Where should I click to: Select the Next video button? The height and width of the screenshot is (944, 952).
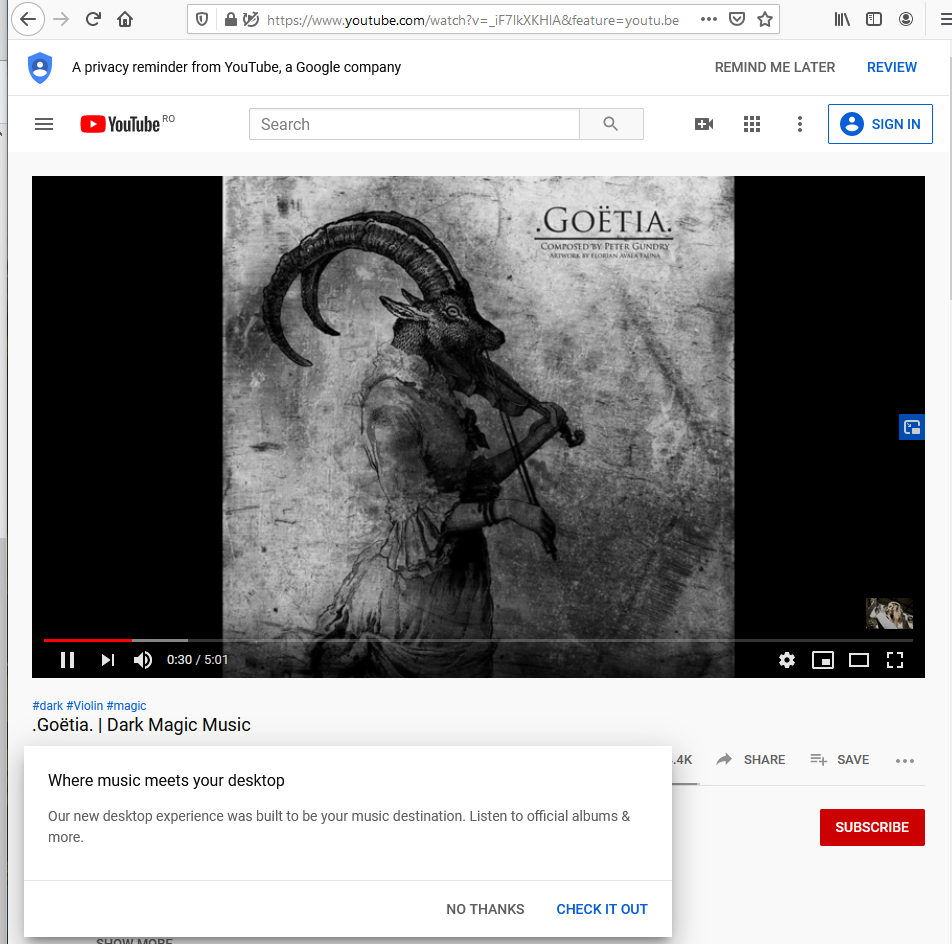pyautogui.click(x=107, y=659)
